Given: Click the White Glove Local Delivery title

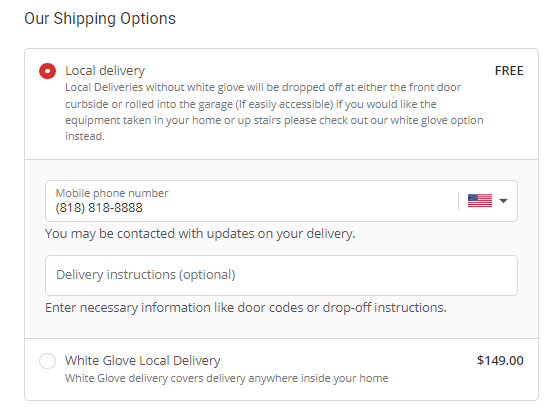Looking at the screenshot, I should tap(142, 360).
